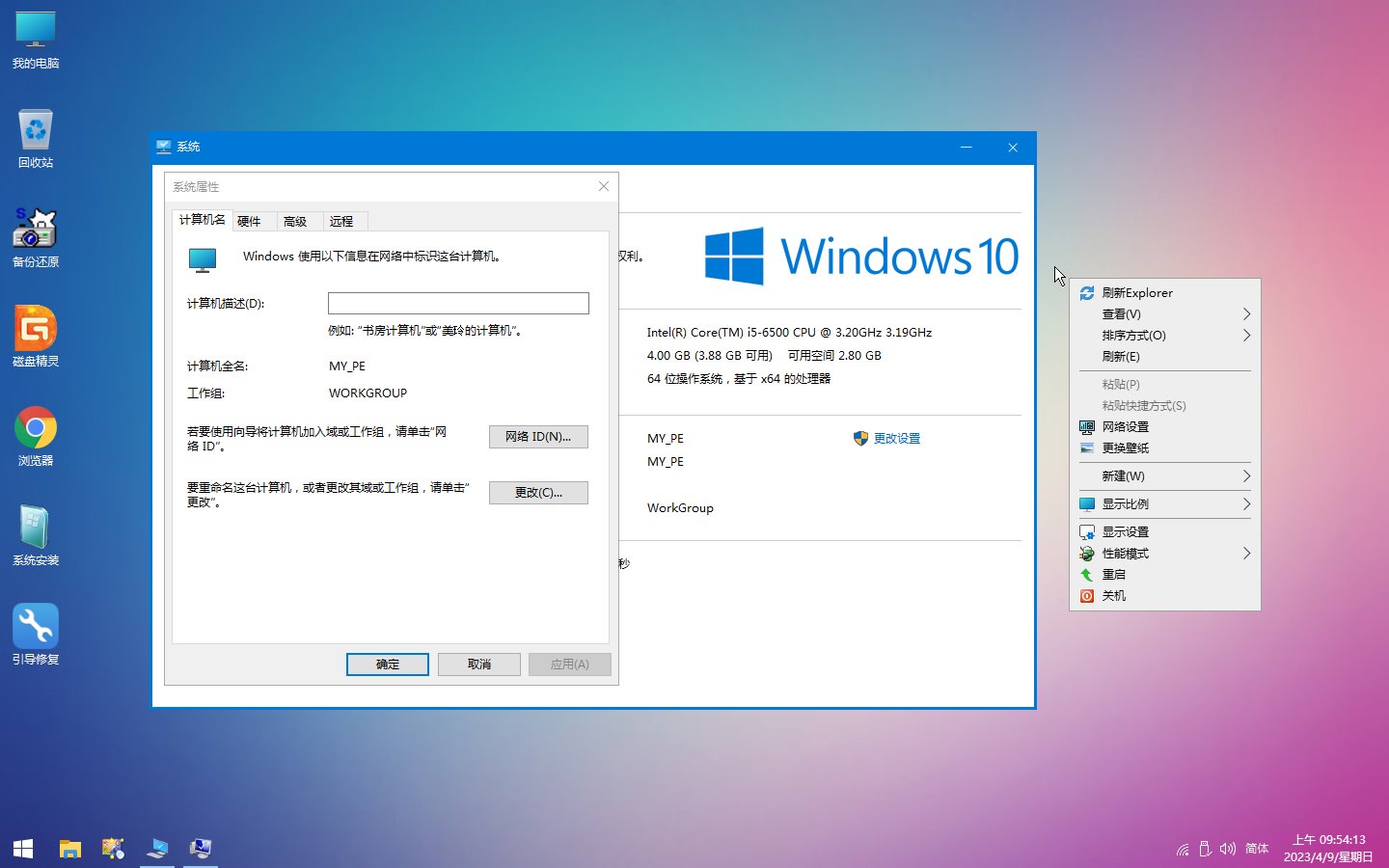Expand the 新建(W) submenu arrow

pos(1246,476)
